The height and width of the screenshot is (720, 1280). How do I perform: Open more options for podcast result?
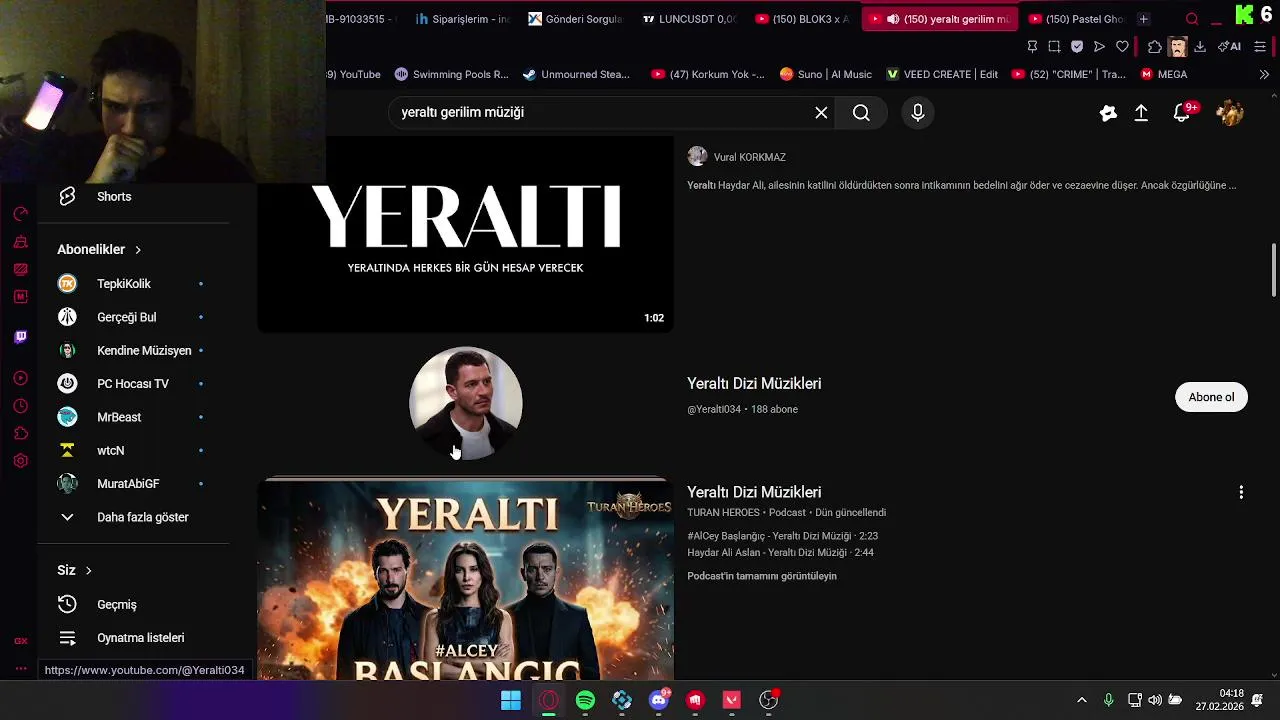point(1241,492)
